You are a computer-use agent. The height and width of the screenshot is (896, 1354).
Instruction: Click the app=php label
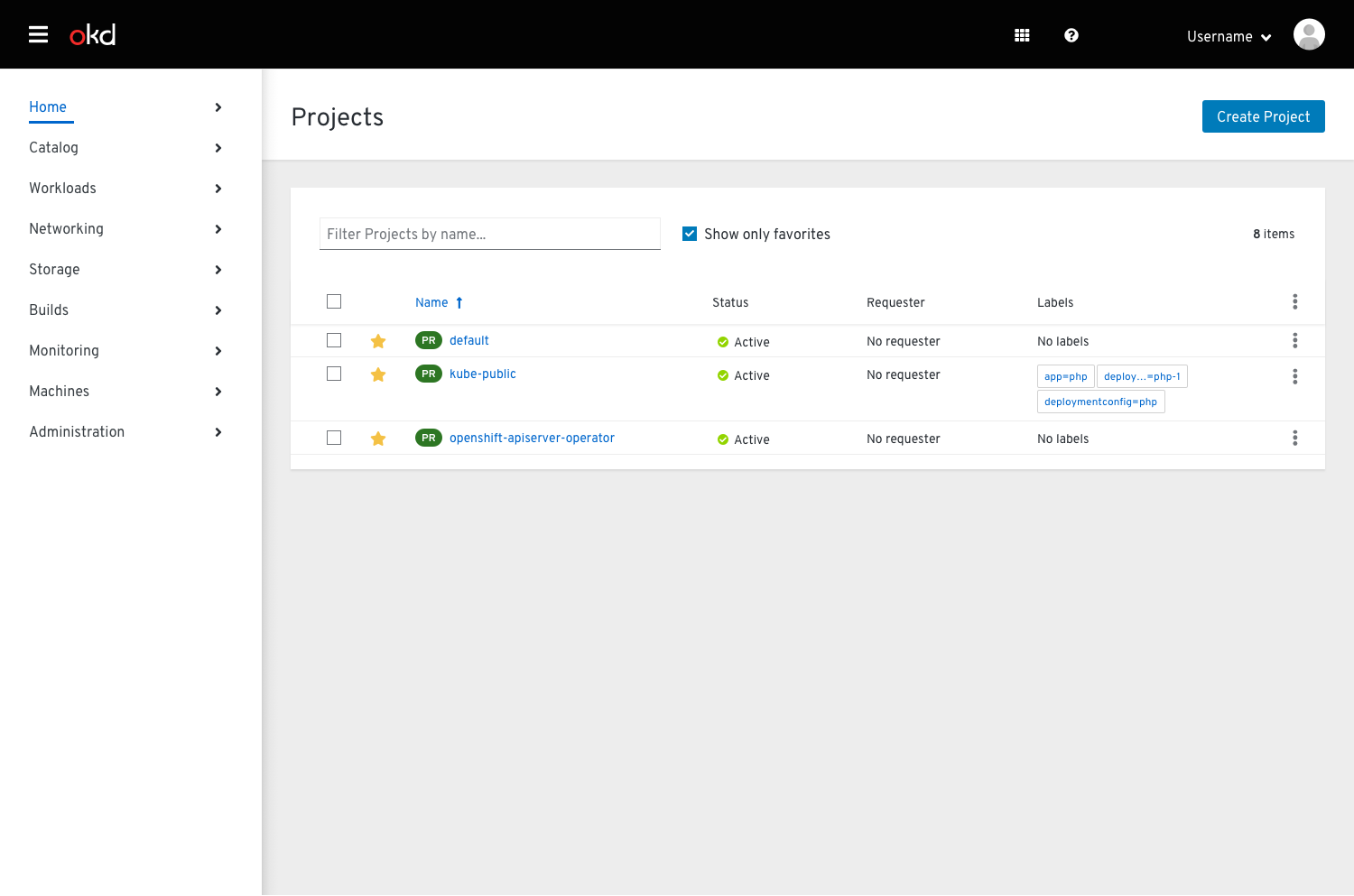1066,376
